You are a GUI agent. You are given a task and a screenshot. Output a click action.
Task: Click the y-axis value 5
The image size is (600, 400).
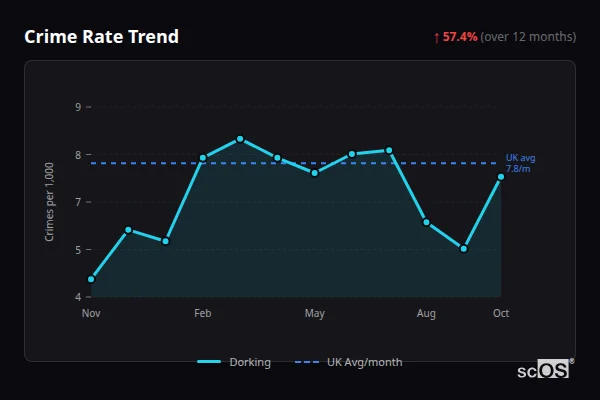[78, 250]
